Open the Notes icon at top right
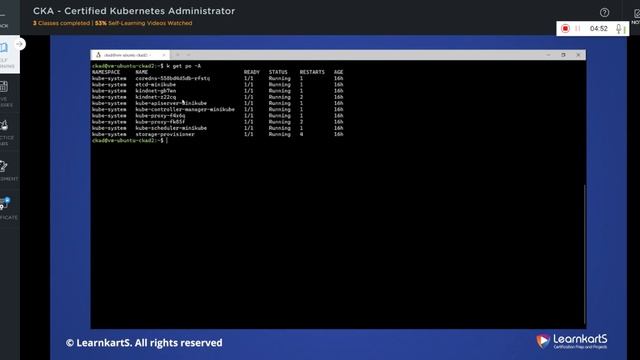 point(636,17)
